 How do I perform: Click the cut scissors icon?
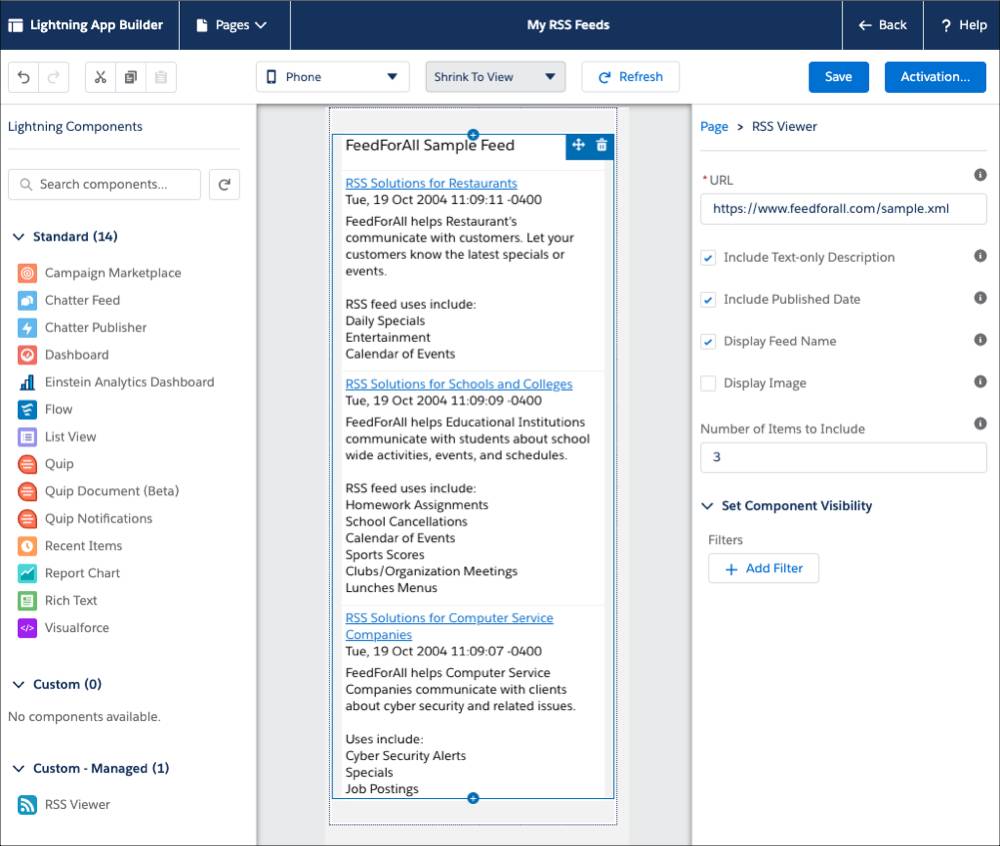point(100,77)
